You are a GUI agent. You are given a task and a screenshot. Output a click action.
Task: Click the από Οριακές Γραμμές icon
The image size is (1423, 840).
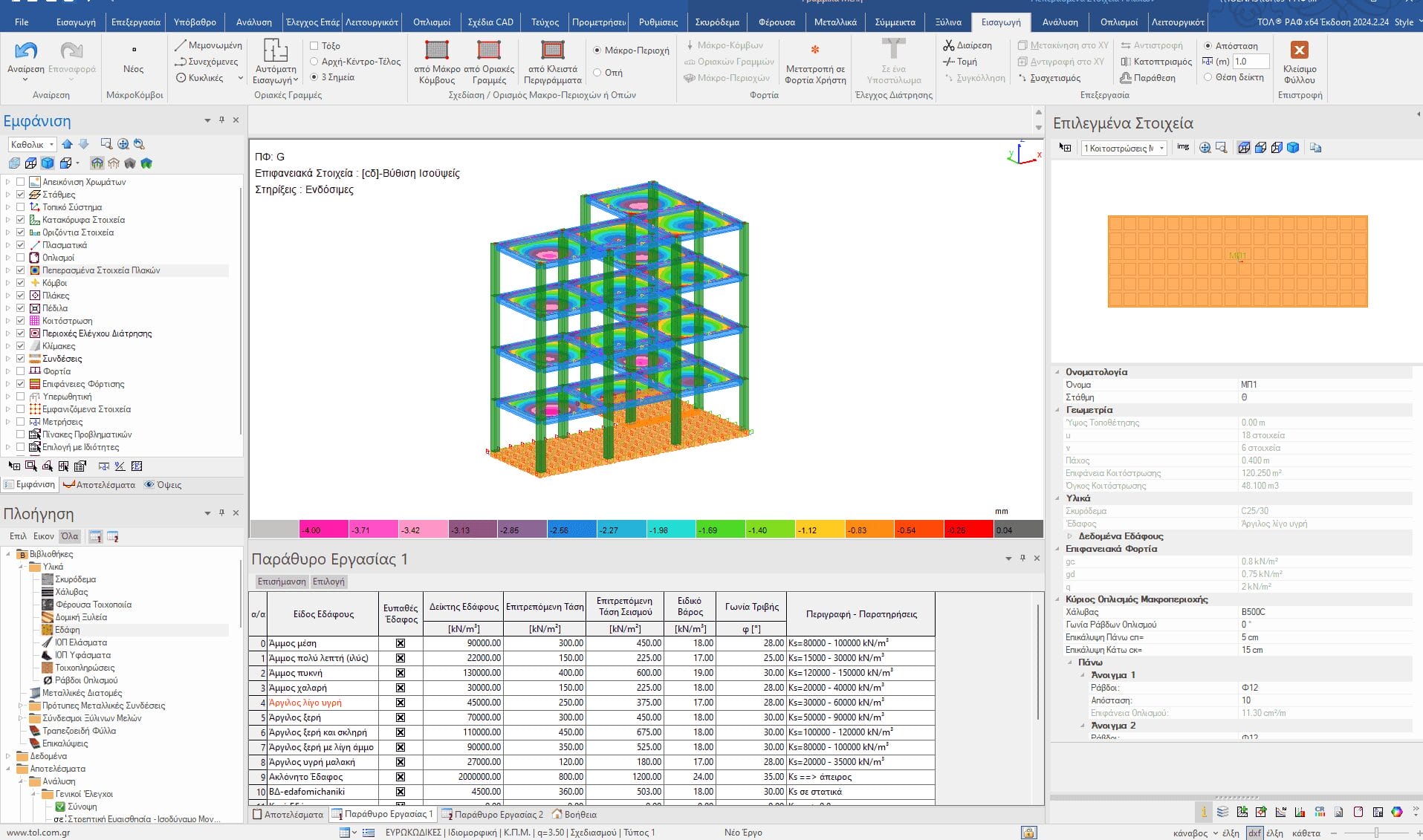pos(488,51)
